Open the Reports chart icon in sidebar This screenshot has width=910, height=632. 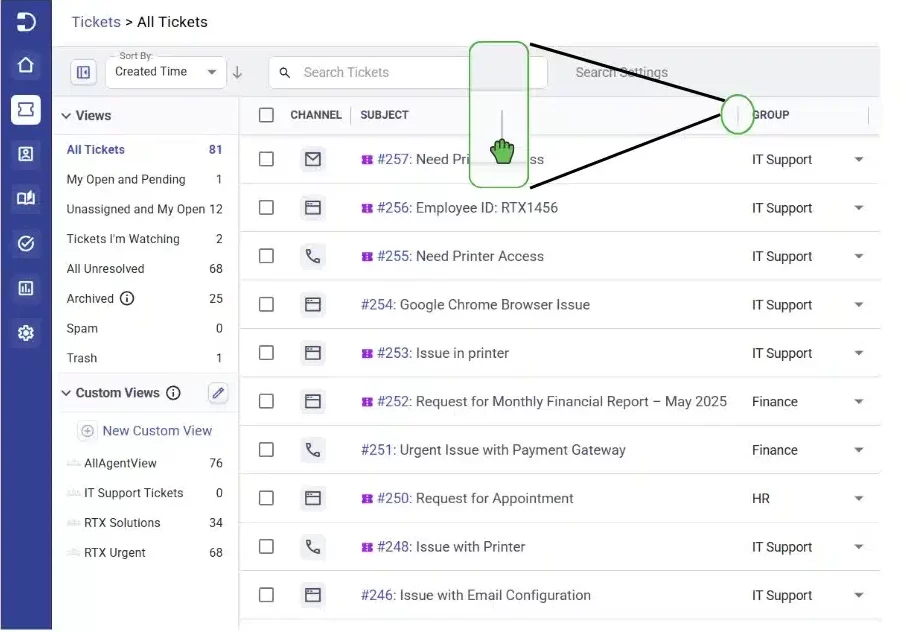click(x=26, y=288)
